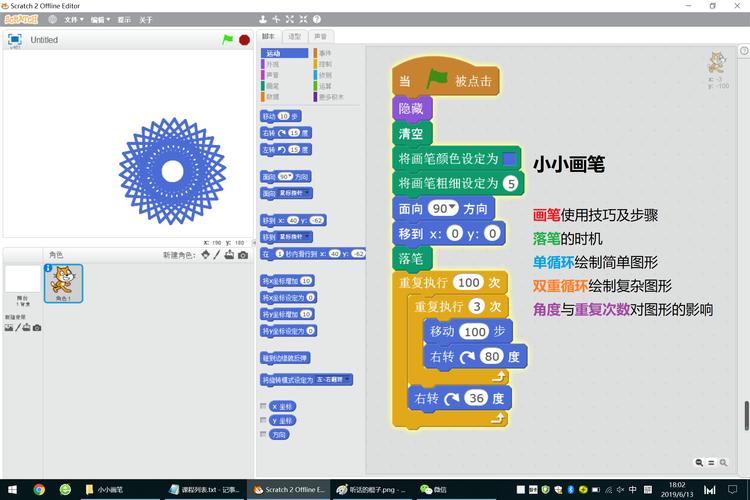The width and height of the screenshot is (750, 500).
Task: Open Chrome from the Windows taskbar
Action: coord(39,489)
